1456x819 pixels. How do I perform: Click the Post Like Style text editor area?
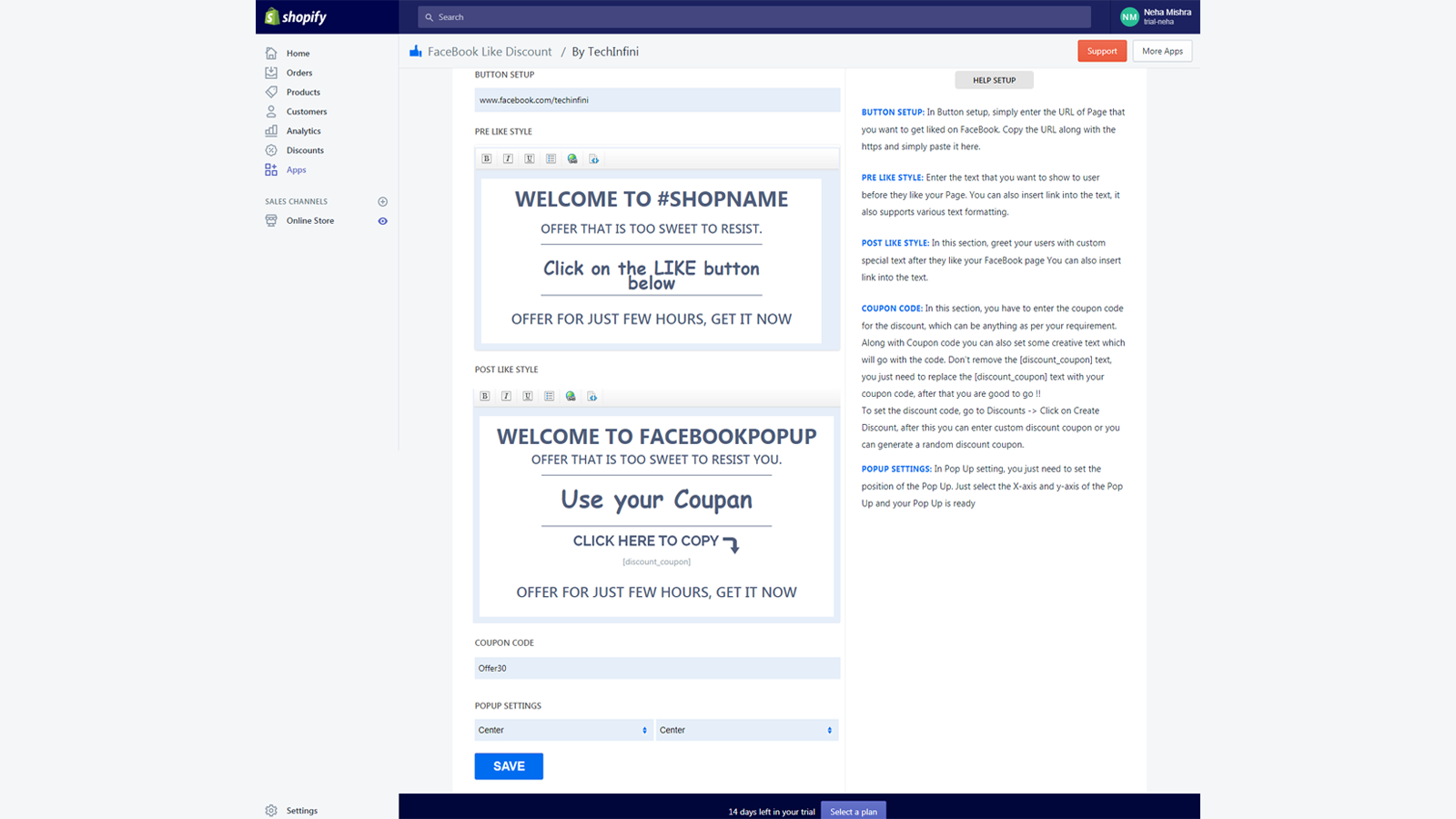tap(656, 517)
